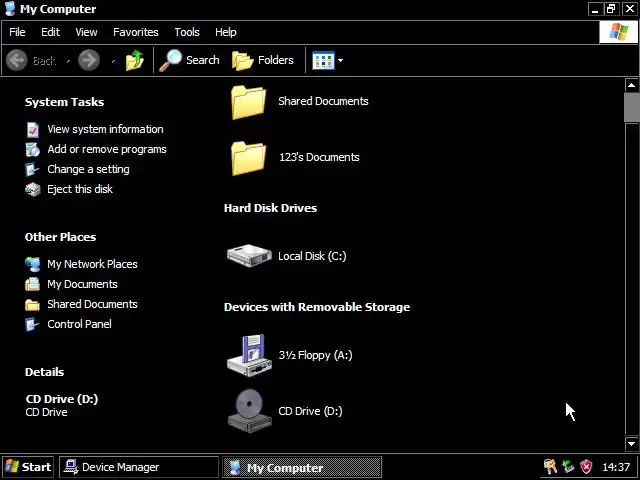Screen dimensions: 640x480
Task: Toggle the Folders pane button
Action: pyautogui.click(x=263, y=60)
